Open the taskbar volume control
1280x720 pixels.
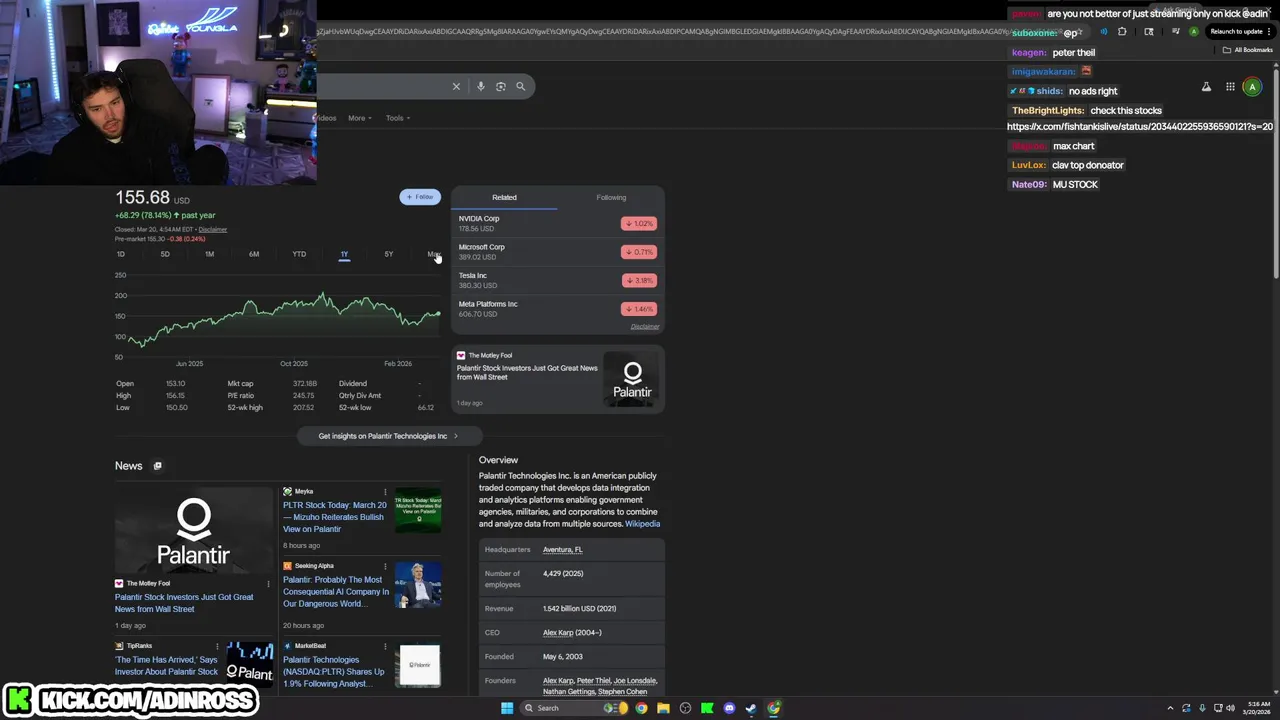click(x=1230, y=708)
